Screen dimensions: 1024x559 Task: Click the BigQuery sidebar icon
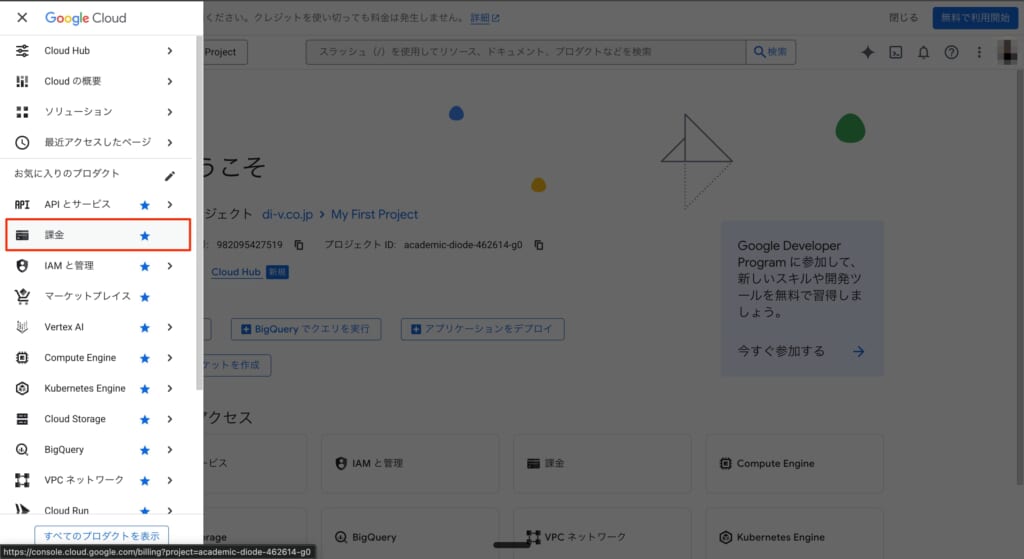coord(22,450)
